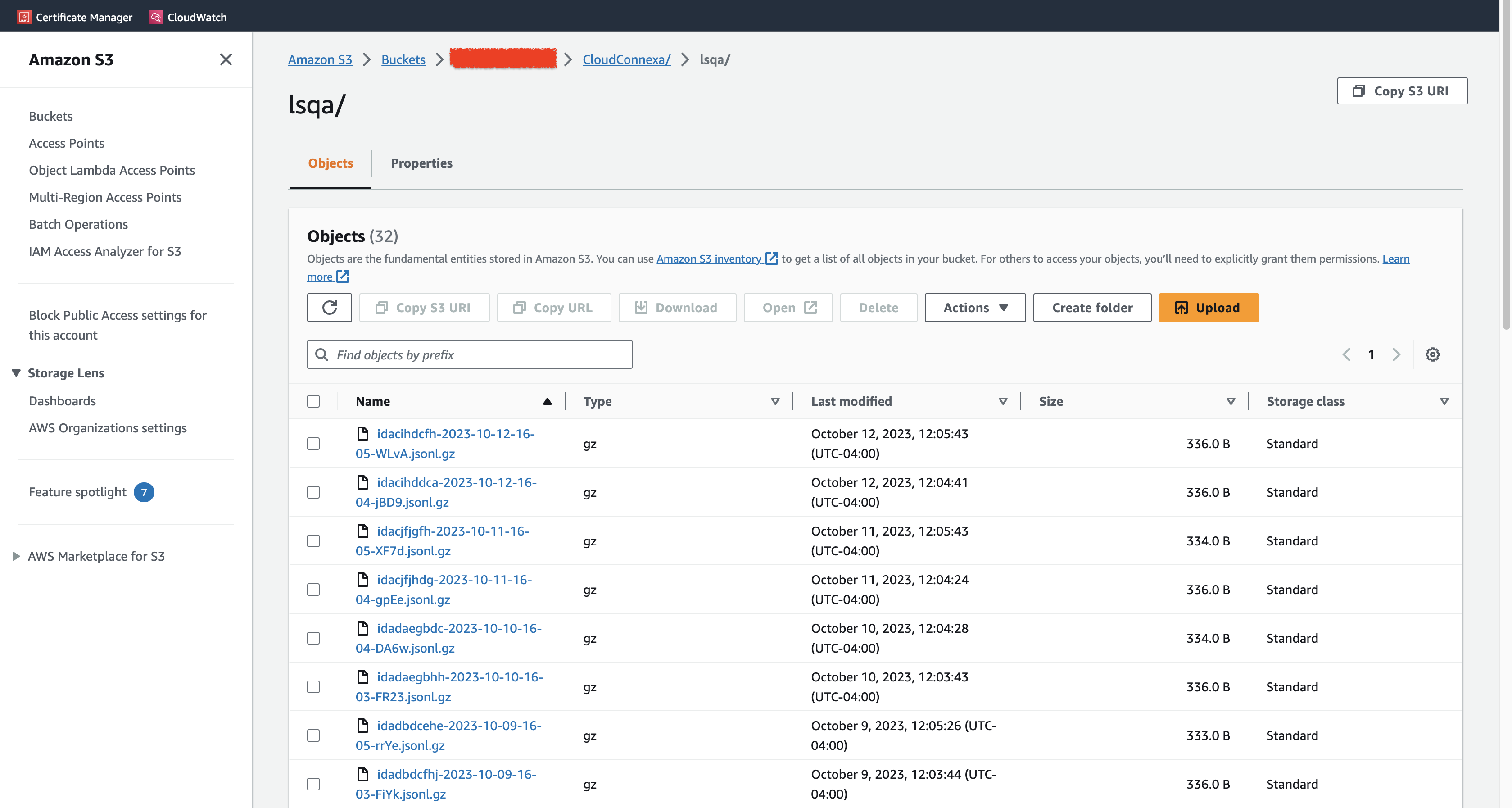Close the Amazon S3 sidebar panel
Image resolution: width=1512 pixels, height=808 pixels.
226,59
